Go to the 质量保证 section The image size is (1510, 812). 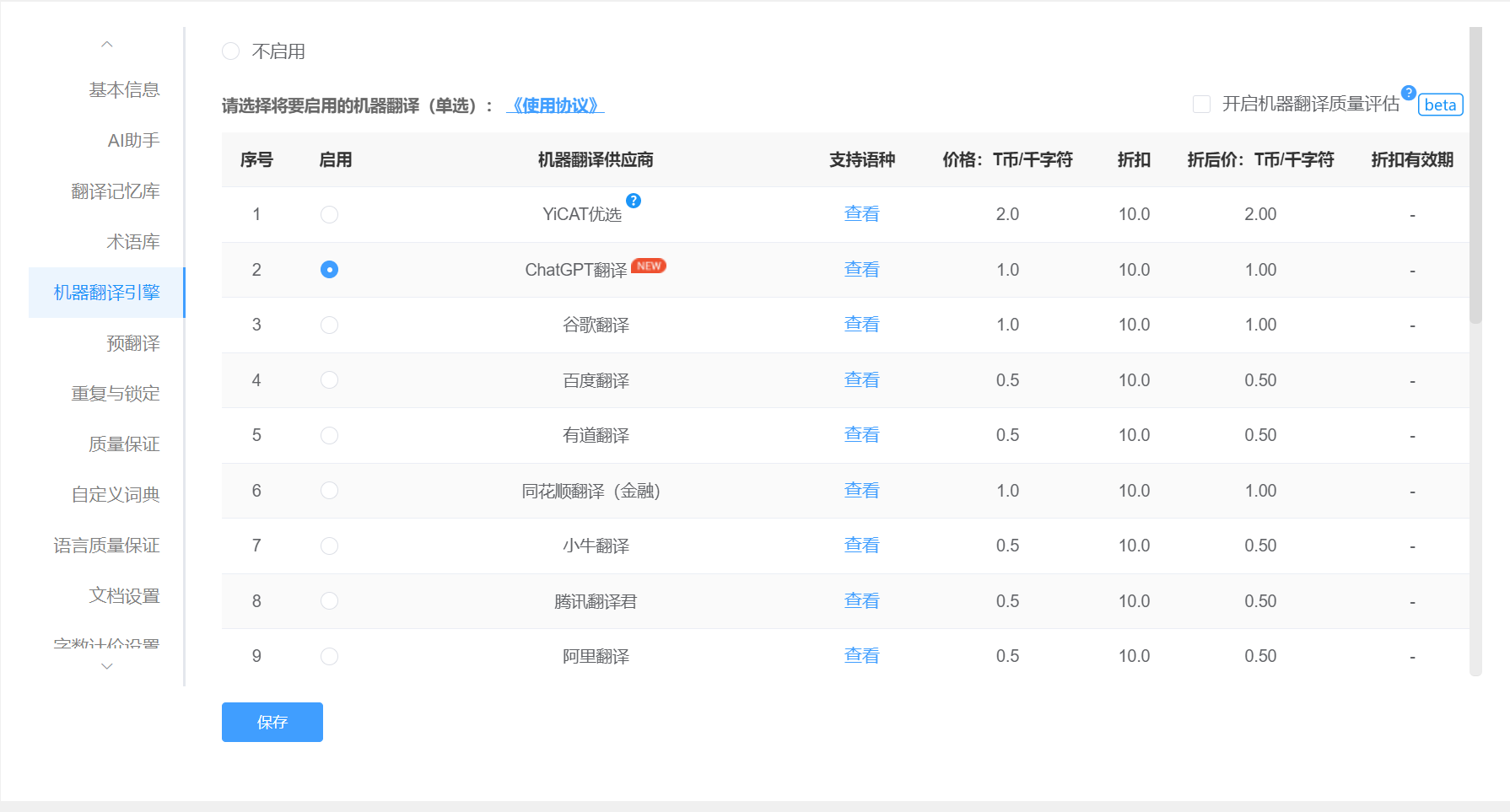pos(124,444)
